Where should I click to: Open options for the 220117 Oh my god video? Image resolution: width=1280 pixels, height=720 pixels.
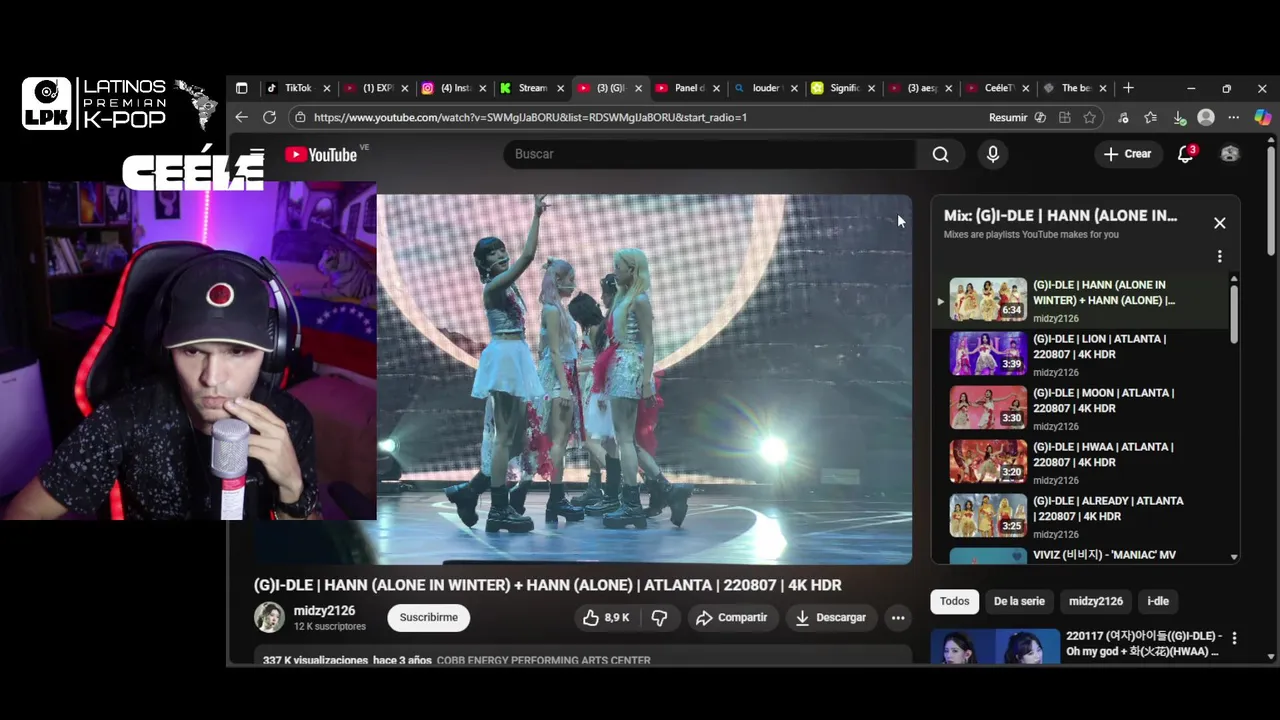(x=1234, y=638)
